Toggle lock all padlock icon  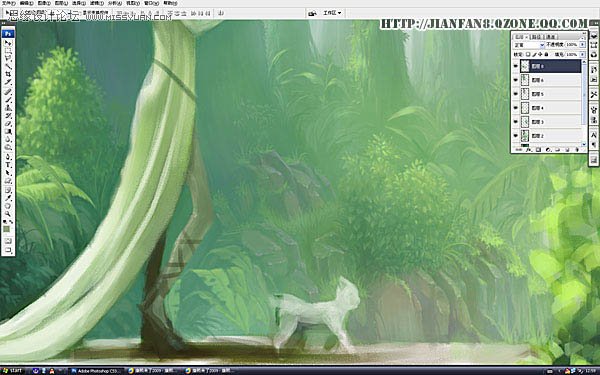click(546, 54)
